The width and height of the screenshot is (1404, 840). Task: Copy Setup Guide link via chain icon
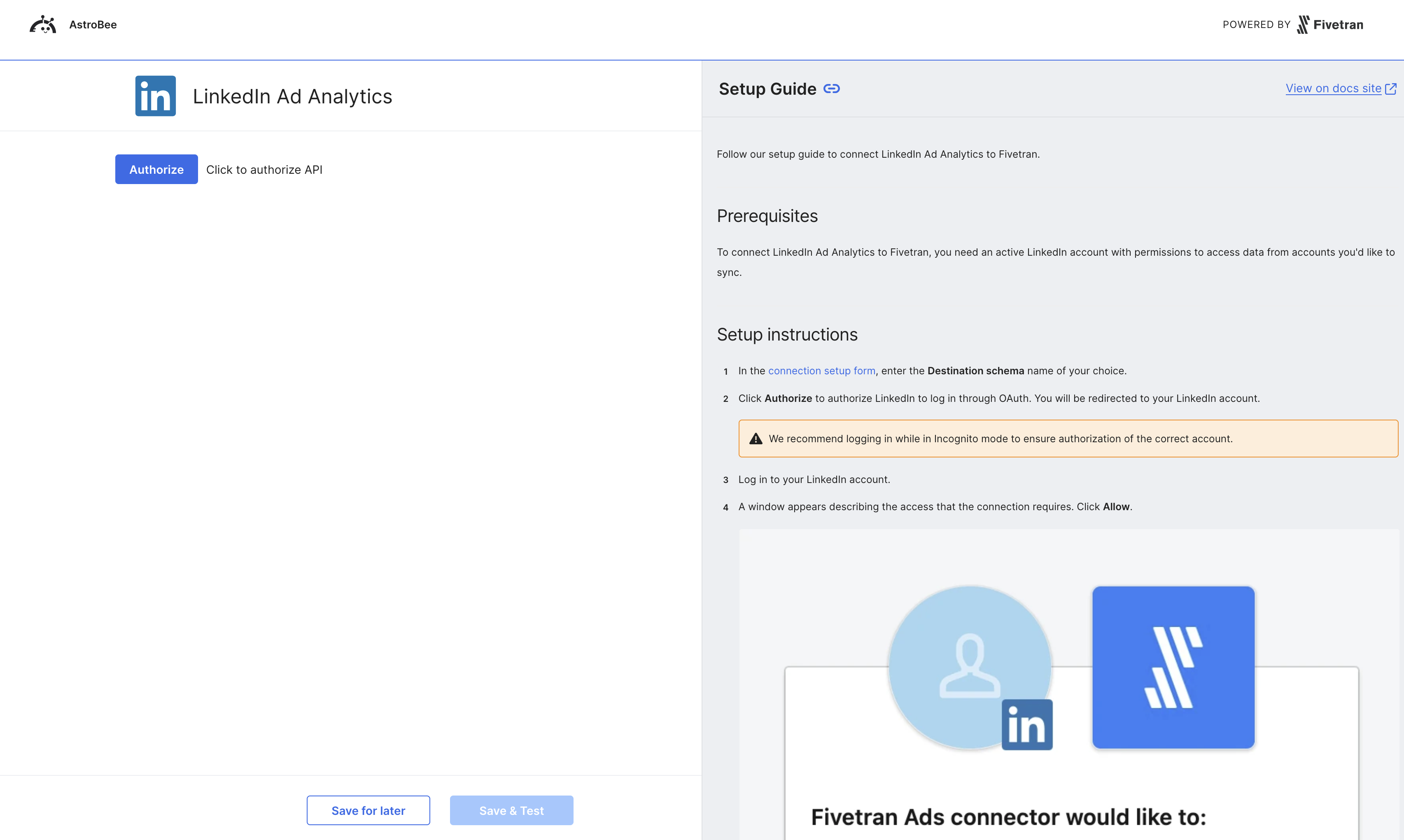coord(831,89)
